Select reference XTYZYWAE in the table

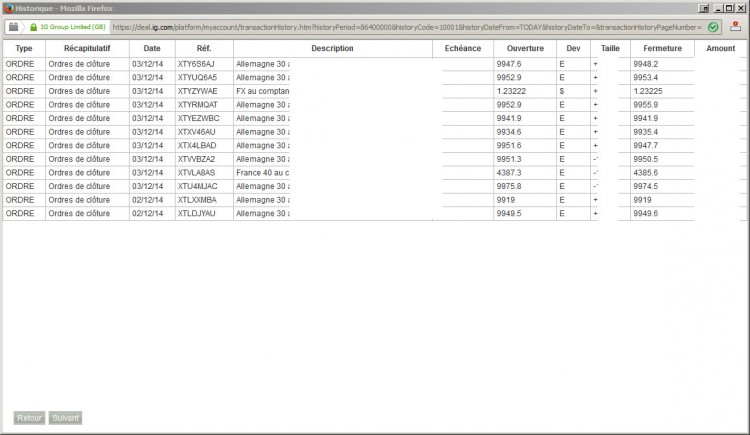click(198, 91)
